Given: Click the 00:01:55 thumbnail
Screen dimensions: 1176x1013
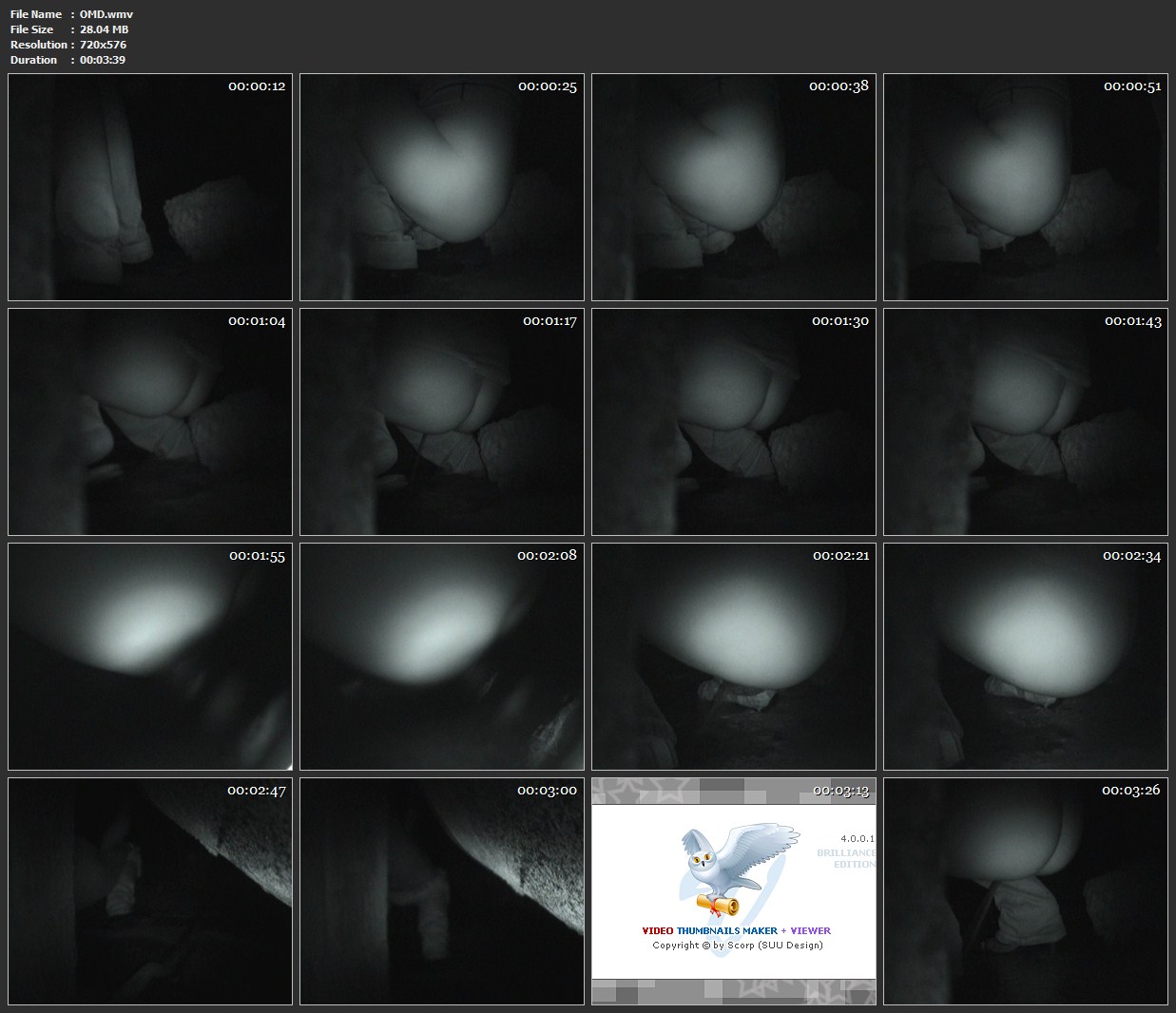Looking at the screenshot, I should coord(150,657).
